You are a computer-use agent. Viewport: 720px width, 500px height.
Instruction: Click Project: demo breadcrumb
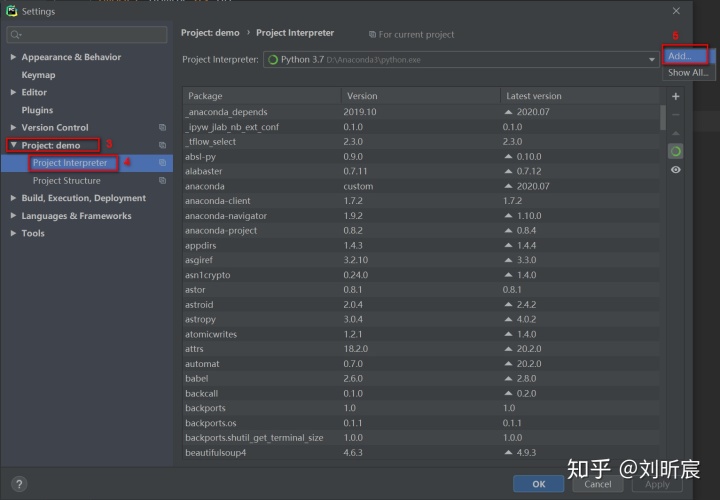click(210, 33)
